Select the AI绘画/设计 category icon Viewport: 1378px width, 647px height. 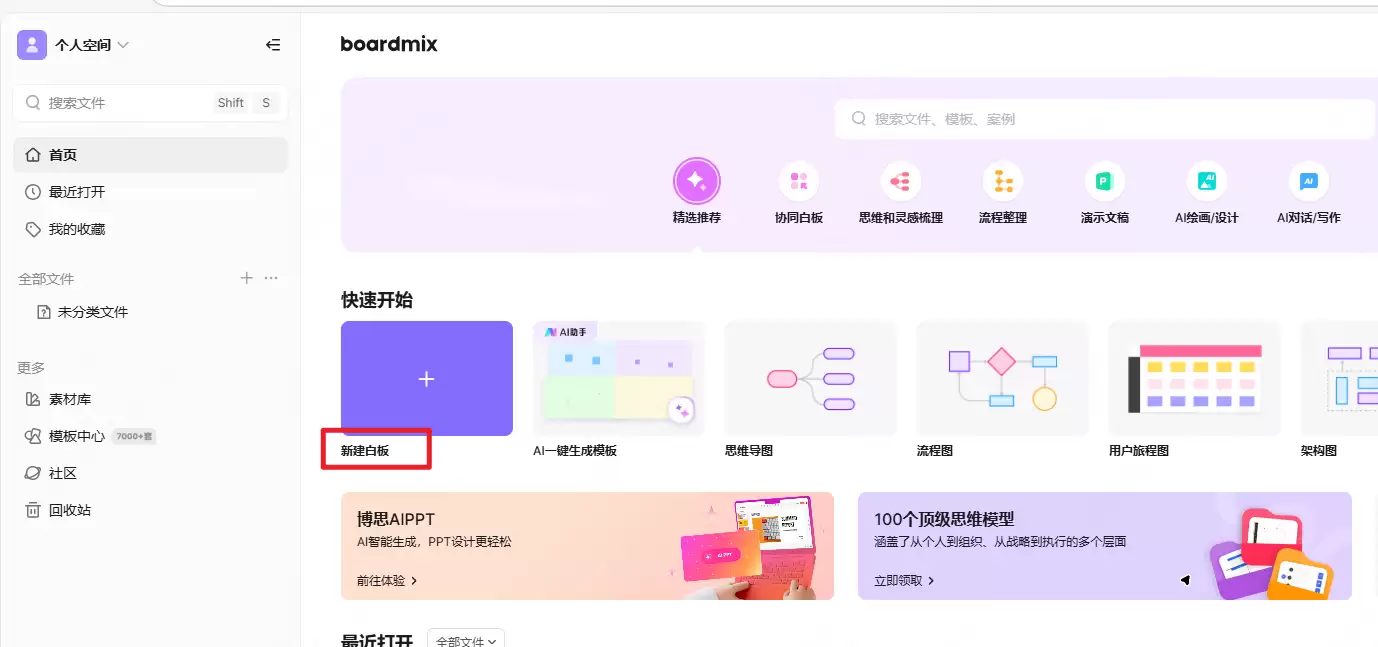click(x=1207, y=181)
